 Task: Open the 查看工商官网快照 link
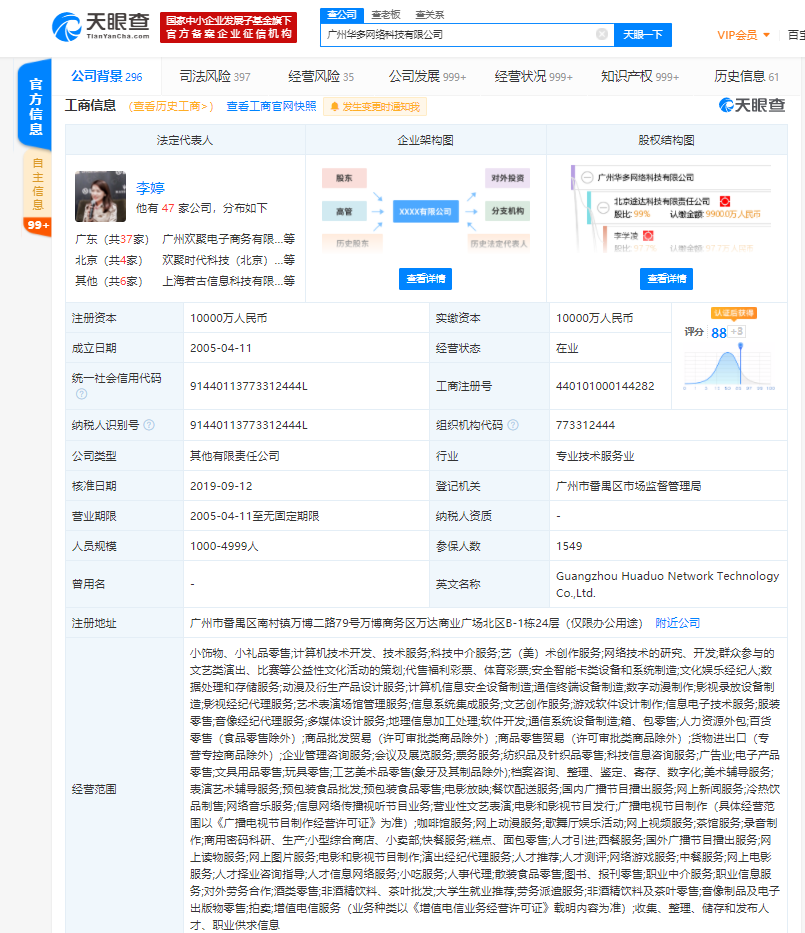pos(271,106)
